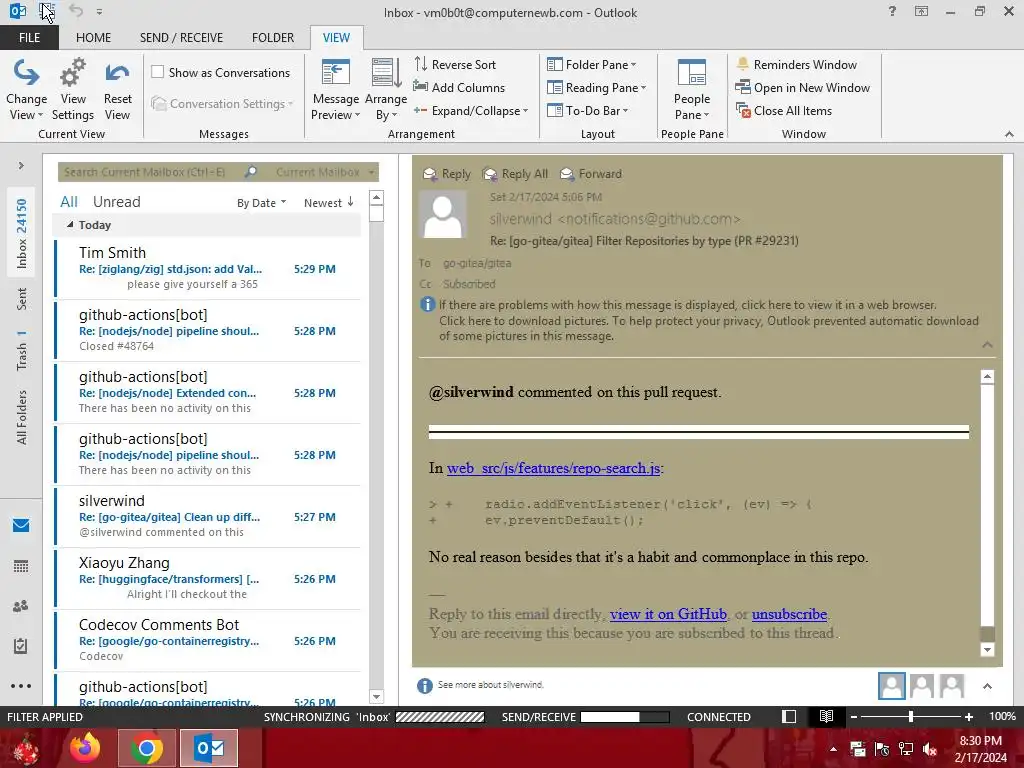This screenshot has height=768, width=1024.
Task: Follow the view it on GitHub link
Action: [668, 614]
